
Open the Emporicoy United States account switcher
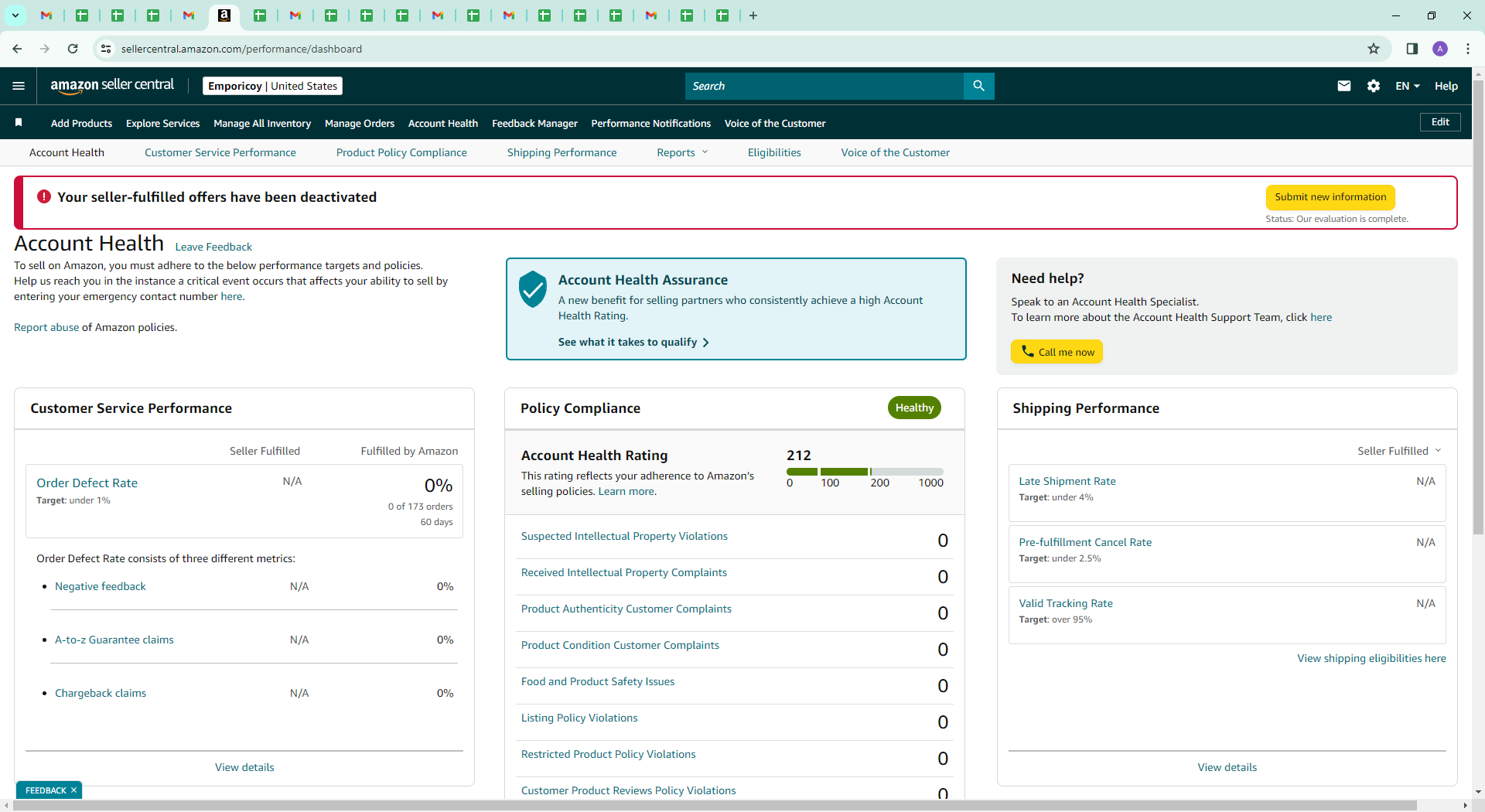coord(272,86)
